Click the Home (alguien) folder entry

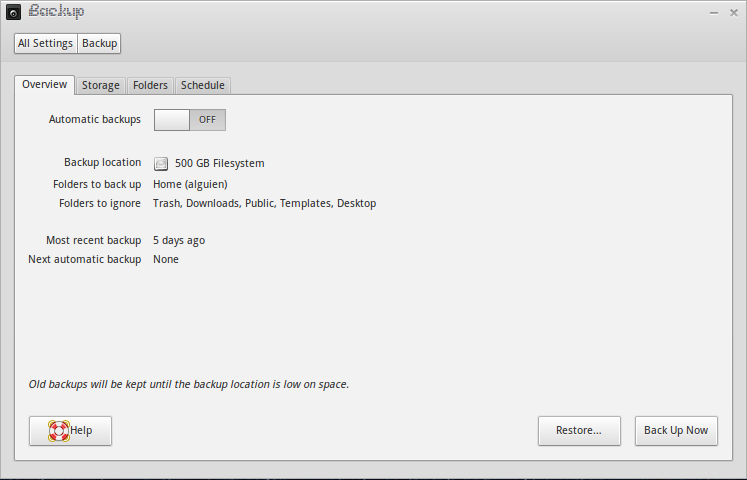pos(190,184)
